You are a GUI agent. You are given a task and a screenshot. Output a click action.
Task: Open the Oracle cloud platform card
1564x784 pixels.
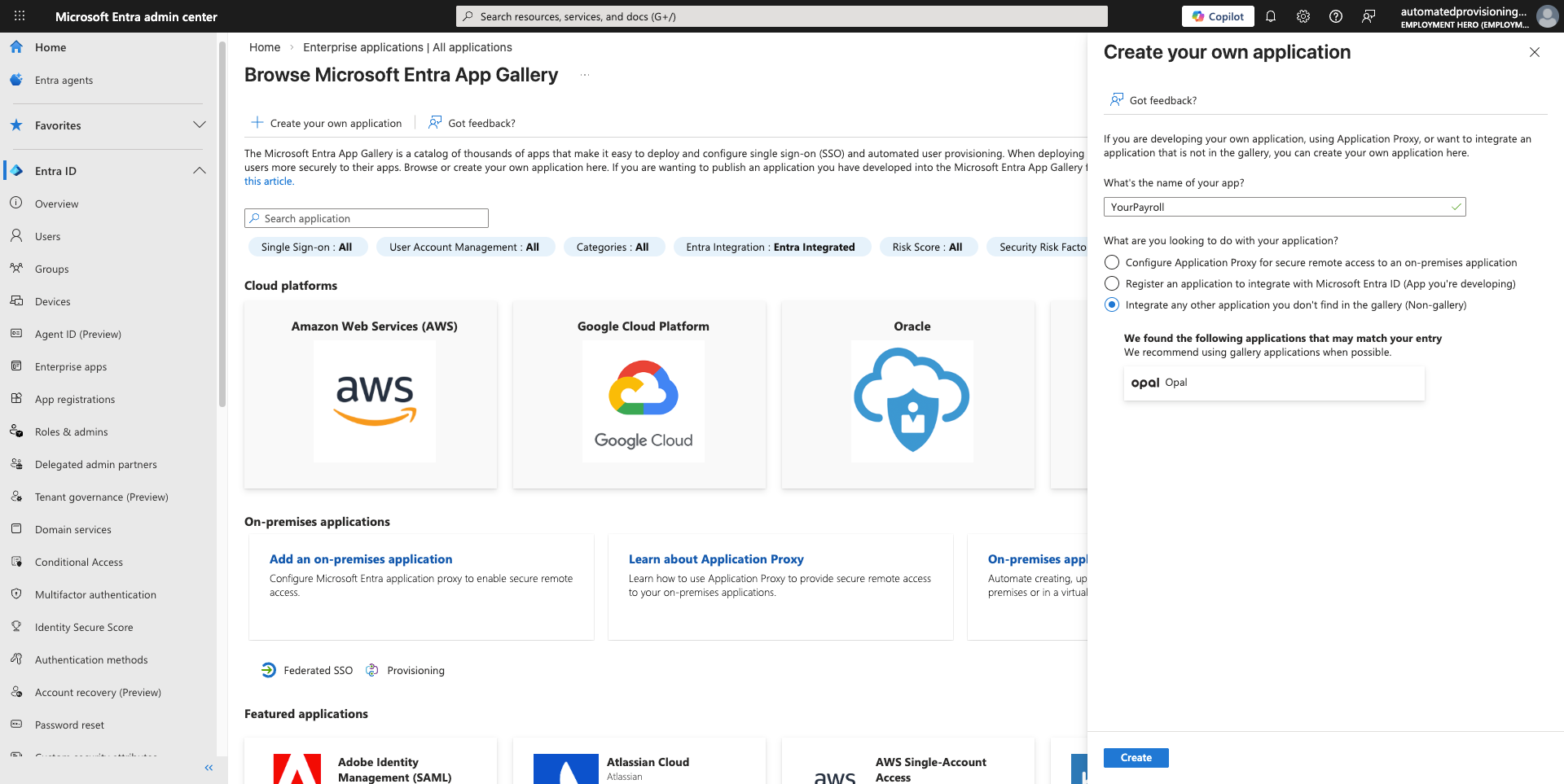908,395
